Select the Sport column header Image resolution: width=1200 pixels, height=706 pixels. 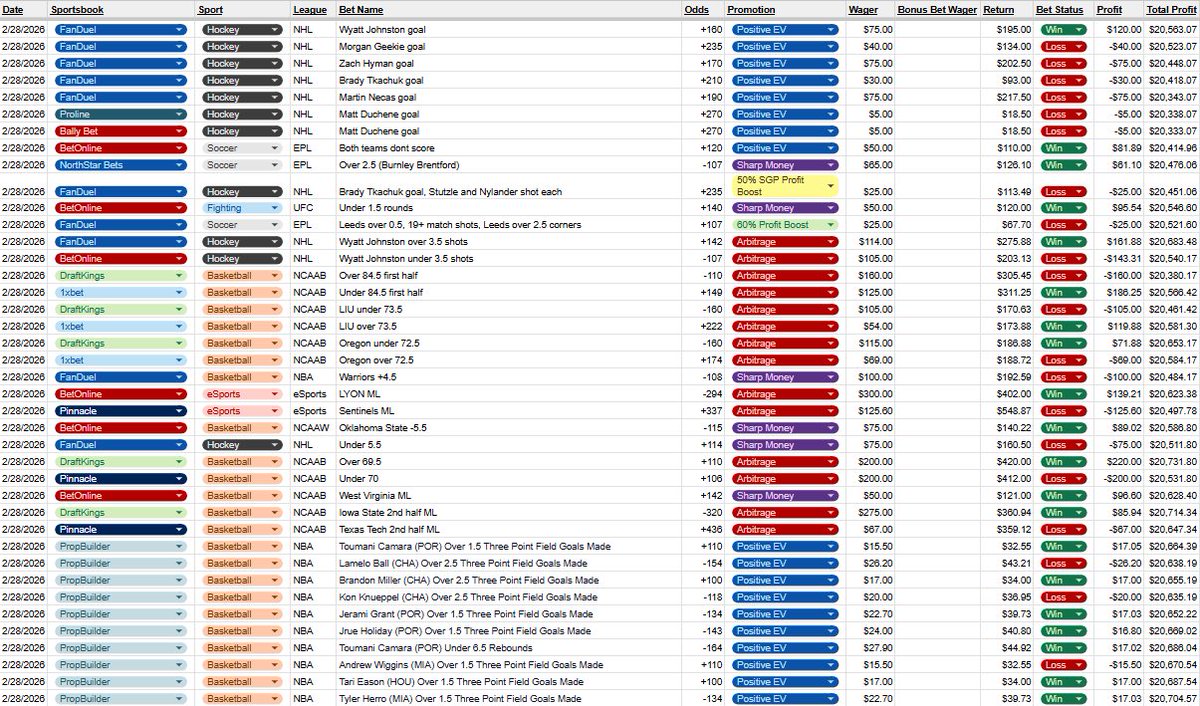[x=243, y=9]
